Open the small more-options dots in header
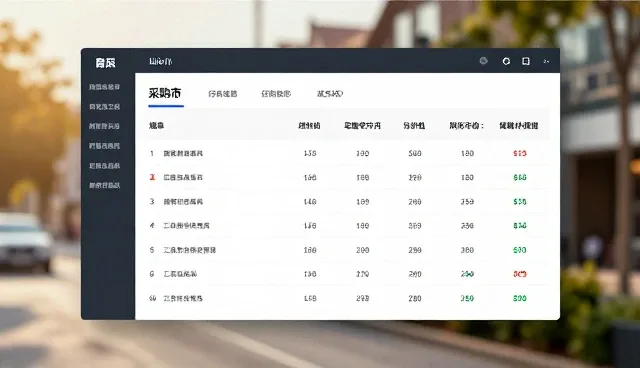The height and width of the screenshot is (368, 640). 546,62
